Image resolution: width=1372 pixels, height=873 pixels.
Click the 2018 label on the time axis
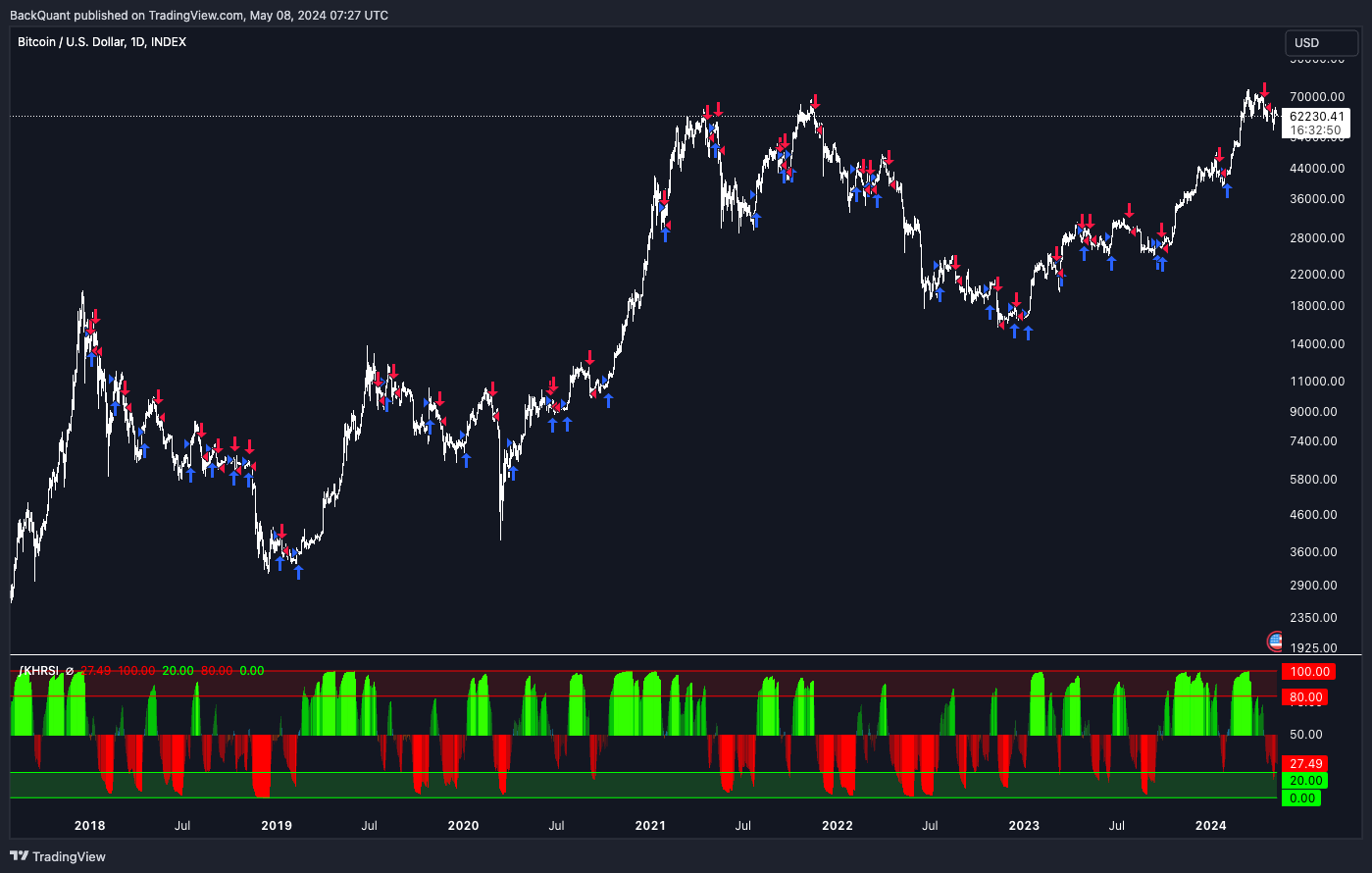coord(90,826)
